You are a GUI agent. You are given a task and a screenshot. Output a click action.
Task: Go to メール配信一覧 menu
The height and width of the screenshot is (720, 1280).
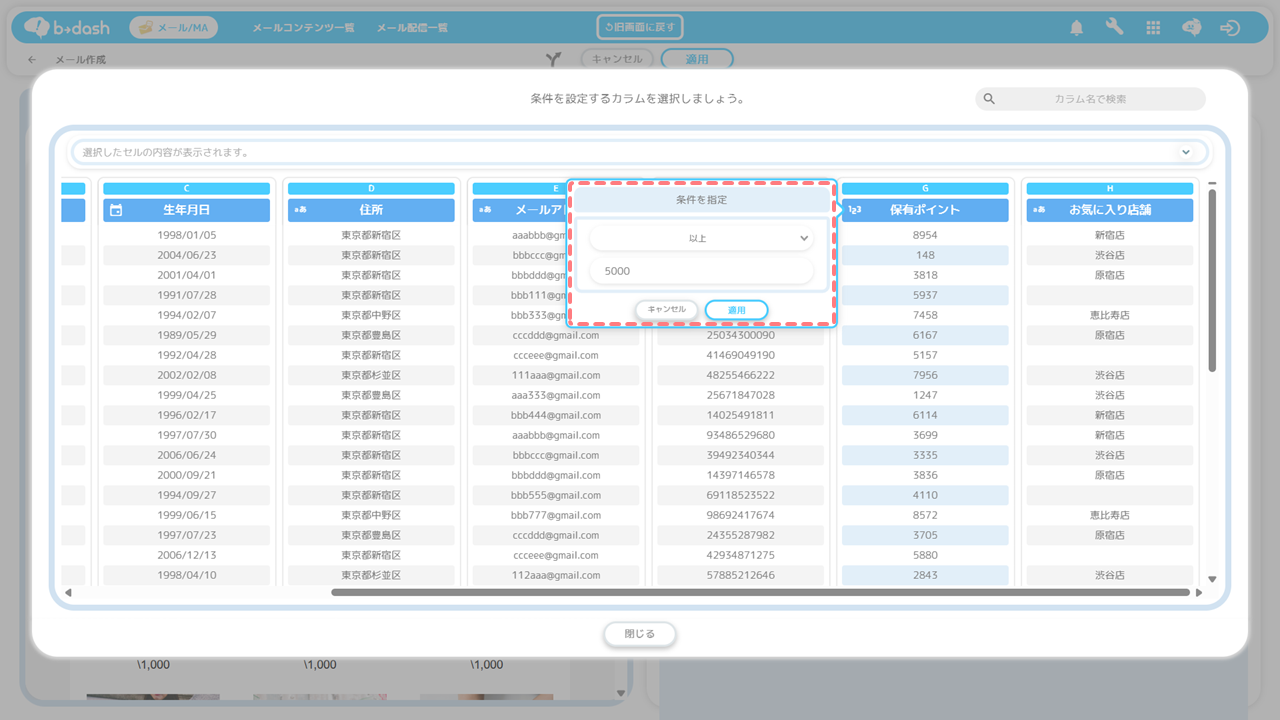tap(412, 28)
